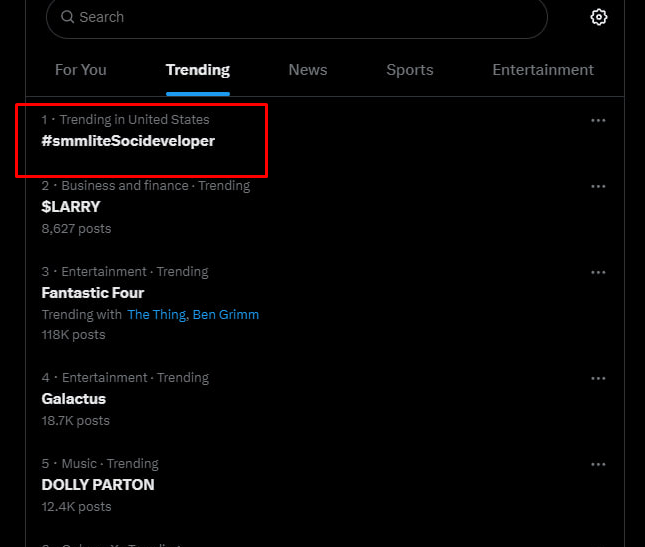
Task: Go to the Entertainment tab
Action: [543, 70]
